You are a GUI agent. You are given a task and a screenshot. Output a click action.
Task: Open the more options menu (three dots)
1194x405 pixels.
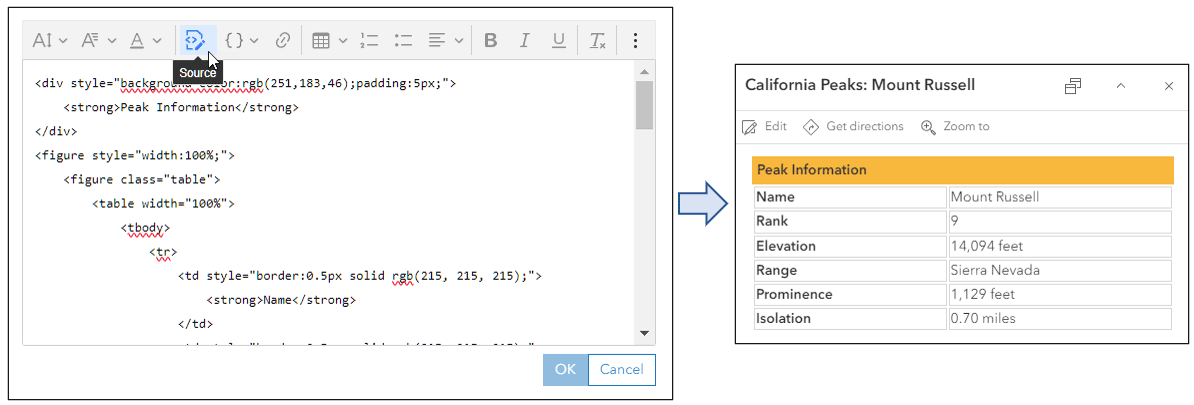point(636,41)
